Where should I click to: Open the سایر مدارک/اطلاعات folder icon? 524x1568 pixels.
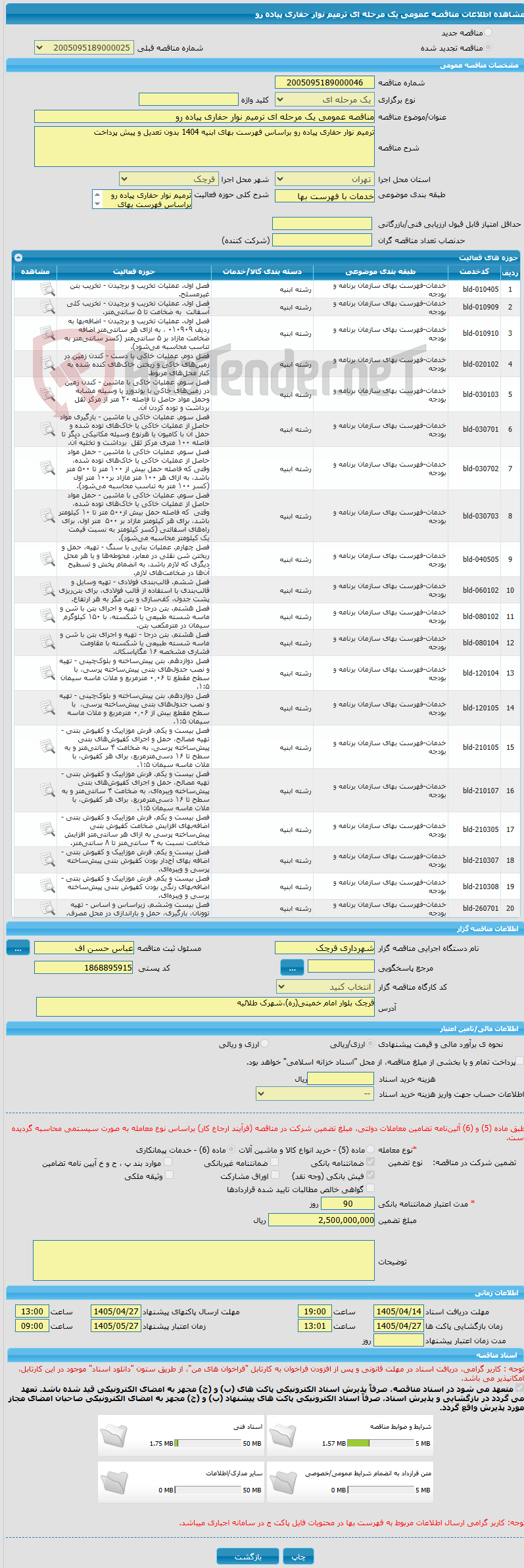tap(114, 1483)
